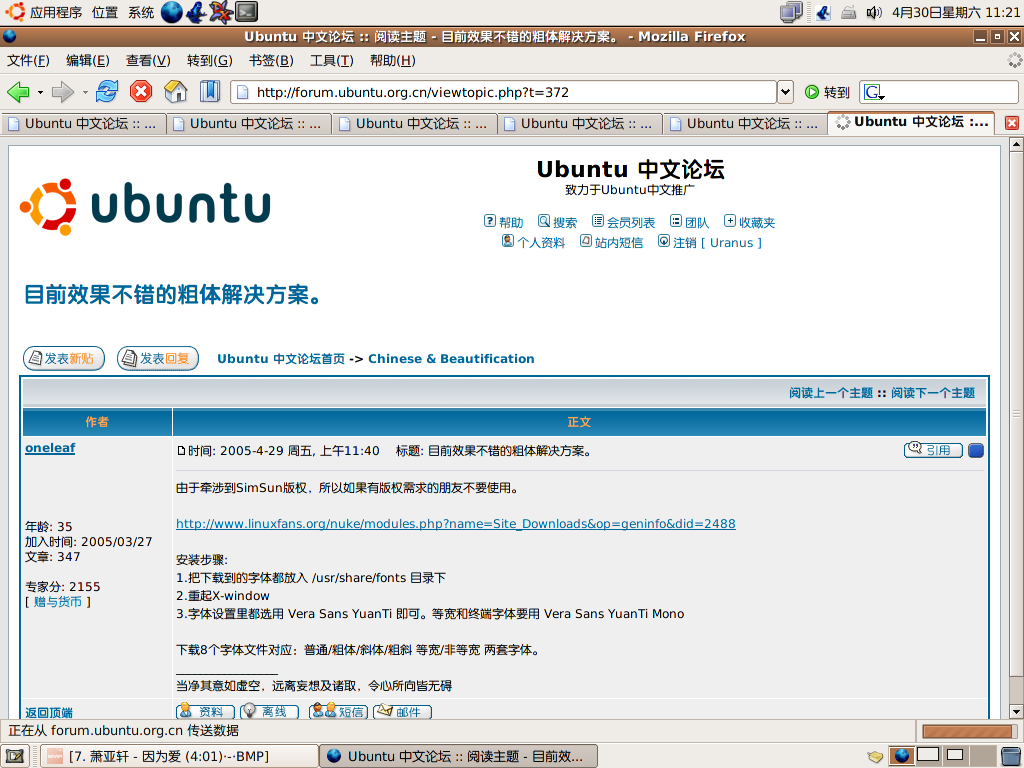Open the linuxfans.org download link
The height and width of the screenshot is (768, 1024).
click(x=456, y=524)
